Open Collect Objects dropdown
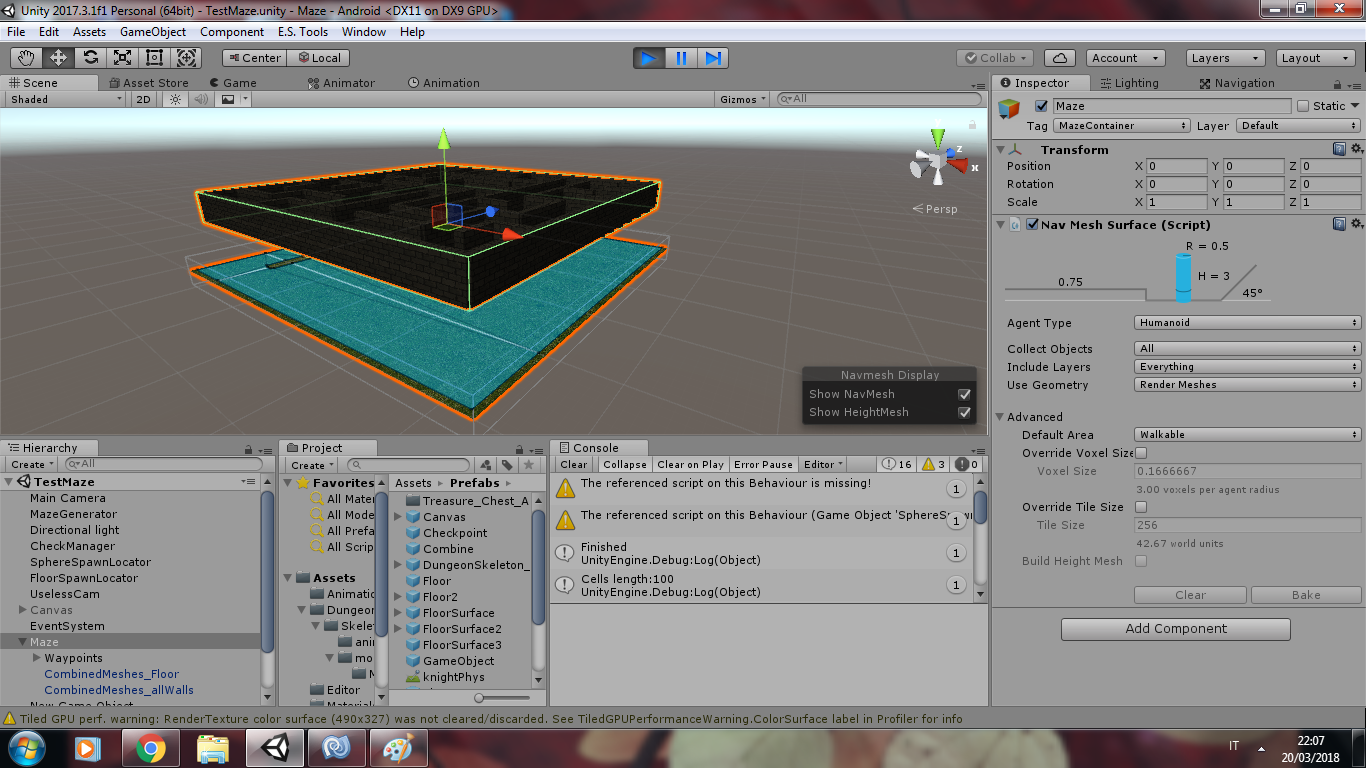The image size is (1366, 768). [1248, 349]
